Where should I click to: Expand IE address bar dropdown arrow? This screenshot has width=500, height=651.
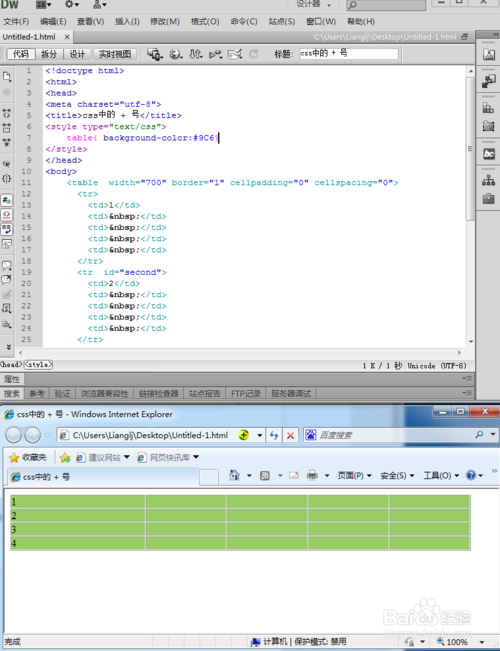[x=260, y=436]
